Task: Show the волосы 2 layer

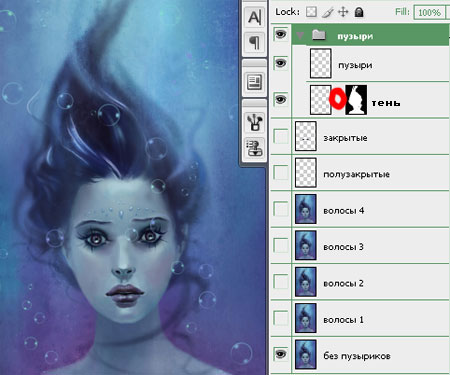Action: point(281,282)
